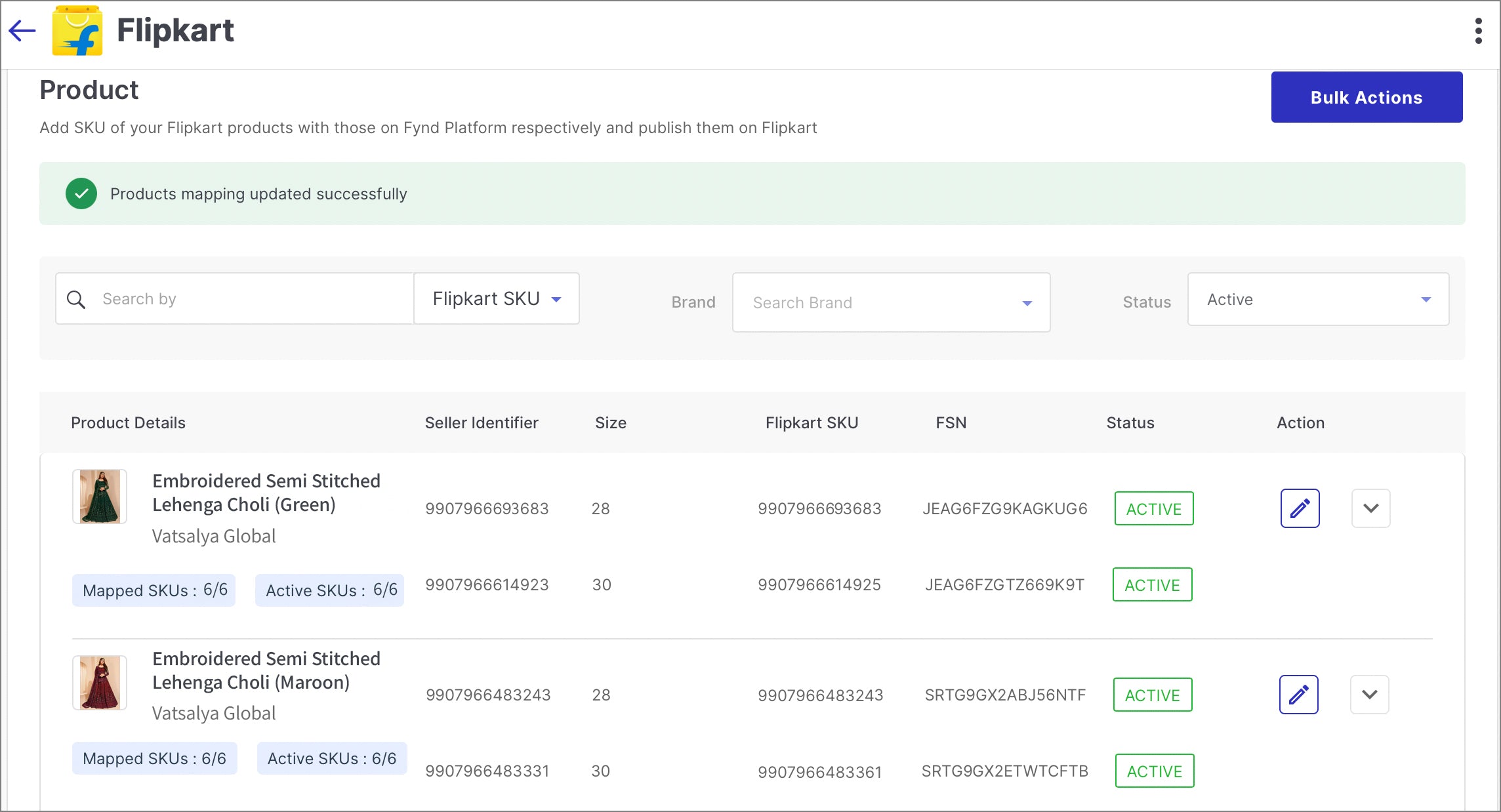Click the Bulk Actions button
This screenshot has height=812, width=1501.
1367,97
